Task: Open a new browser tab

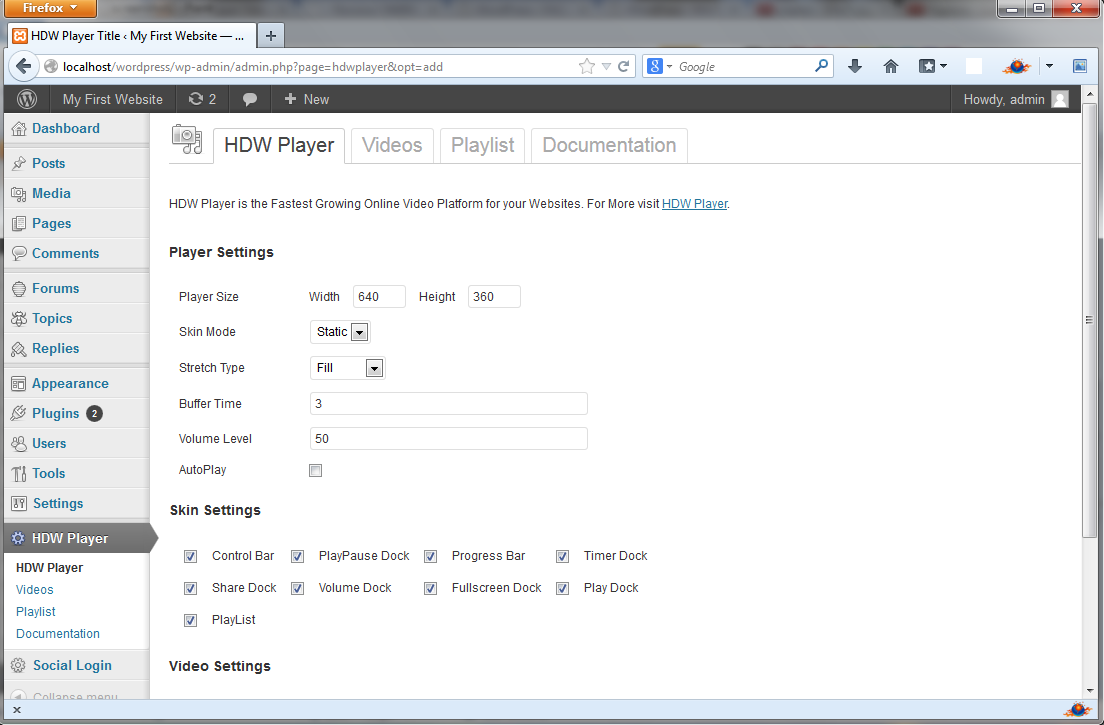Action: point(270,35)
